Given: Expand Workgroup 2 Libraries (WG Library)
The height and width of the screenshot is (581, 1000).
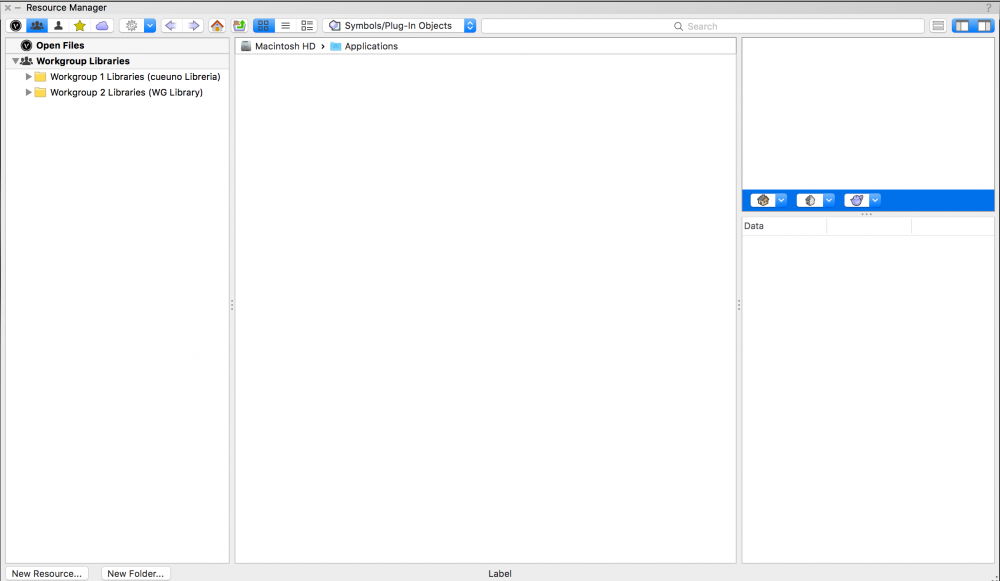Looking at the screenshot, I should (x=29, y=93).
